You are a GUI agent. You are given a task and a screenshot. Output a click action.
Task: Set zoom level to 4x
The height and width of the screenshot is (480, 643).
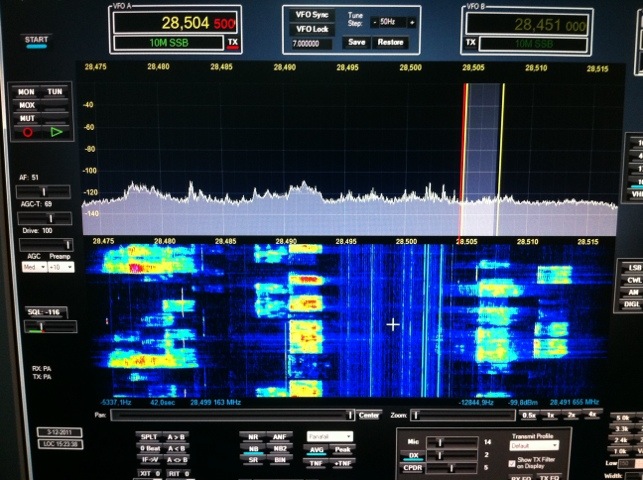pos(593,414)
